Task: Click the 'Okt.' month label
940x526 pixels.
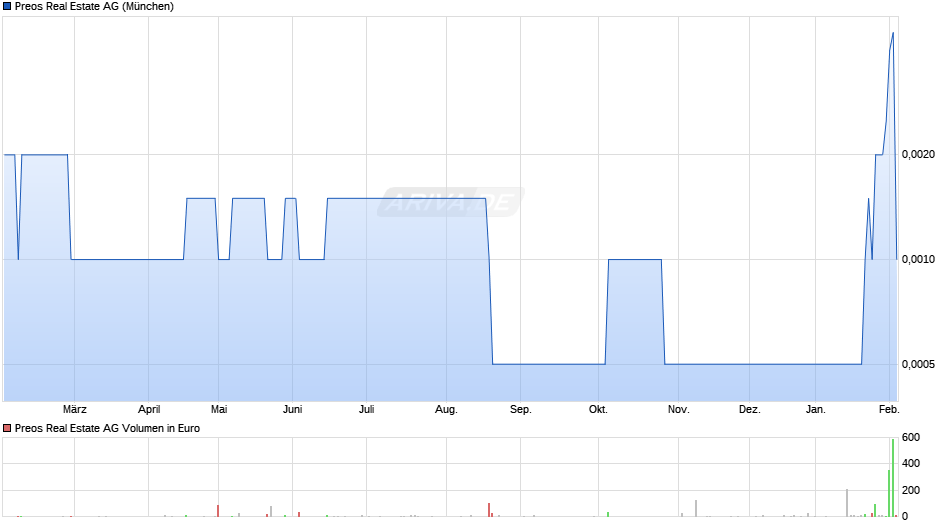Action: pyautogui.click(x=598, y=410)
